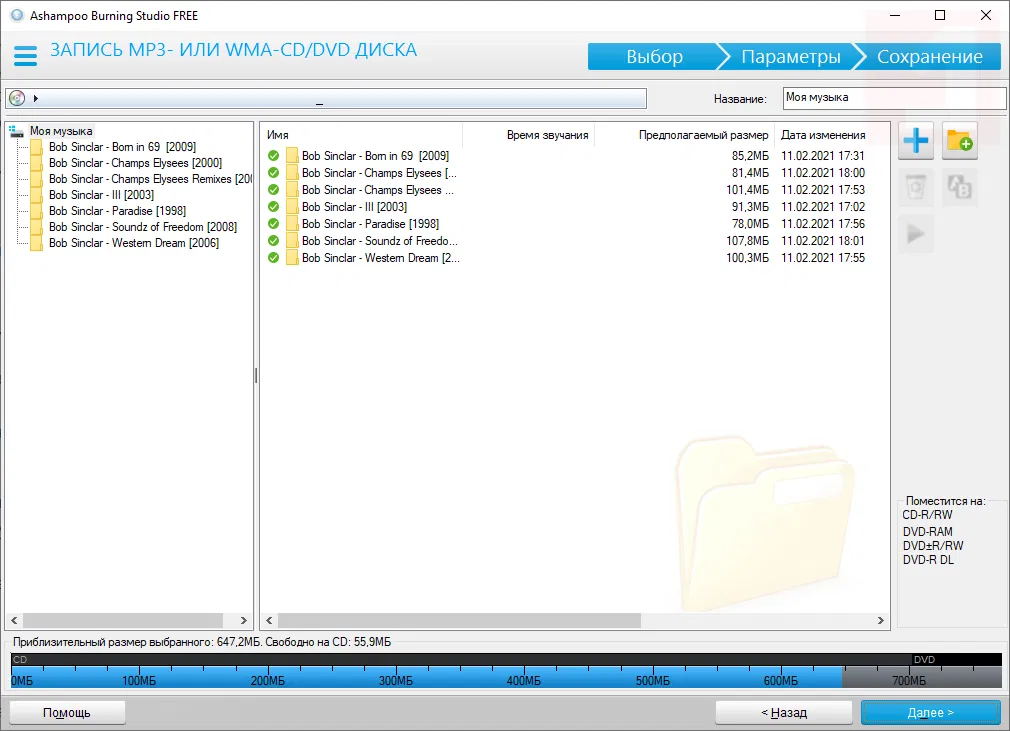
Task: Click the Далее > button
Action: coord(930,712)
